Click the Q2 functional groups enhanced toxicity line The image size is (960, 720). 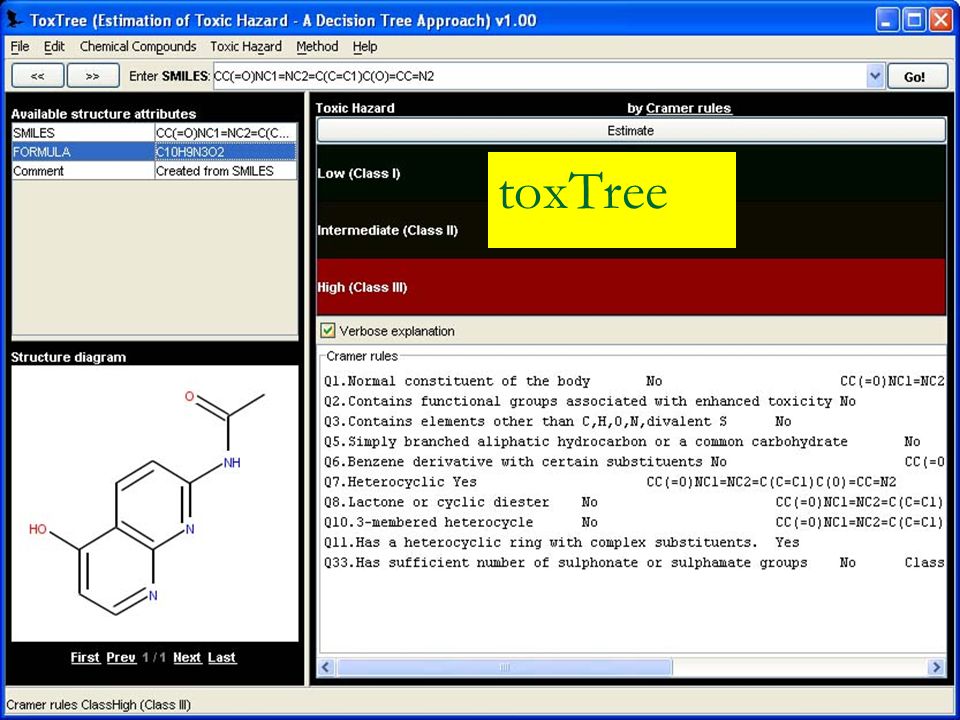pos(590,402)
